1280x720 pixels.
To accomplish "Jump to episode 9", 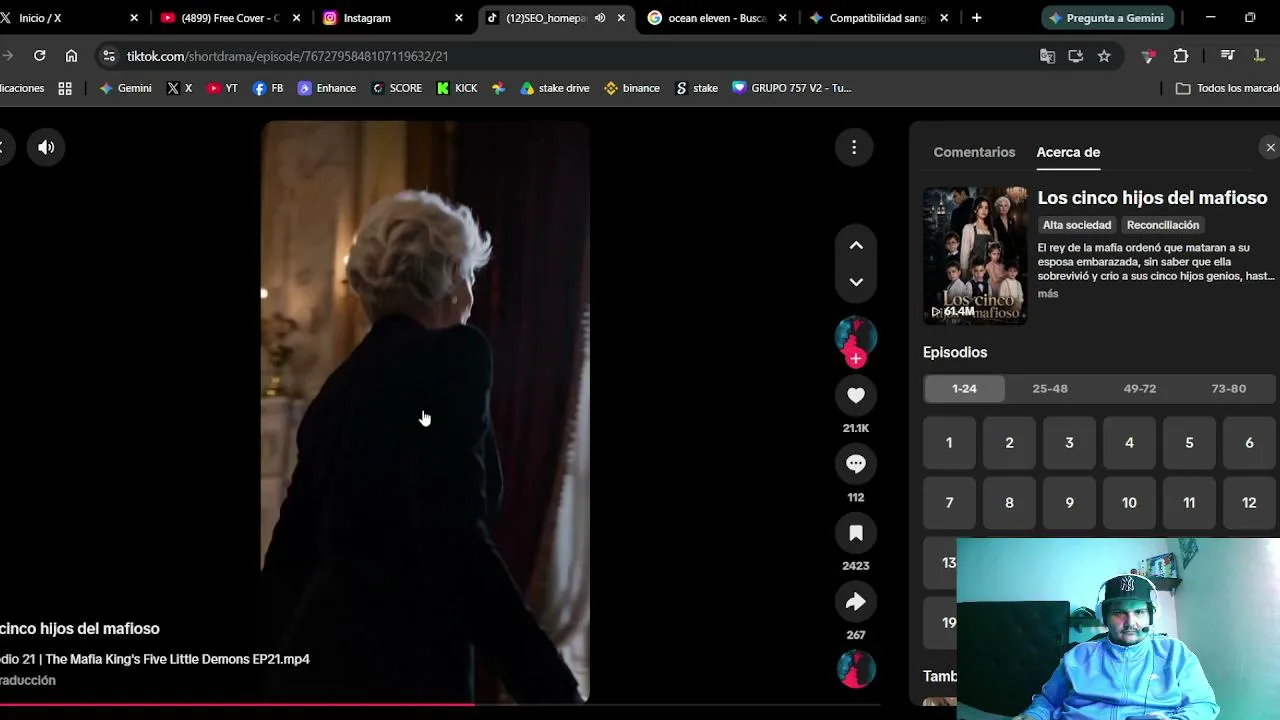I will coord(1069,503).
